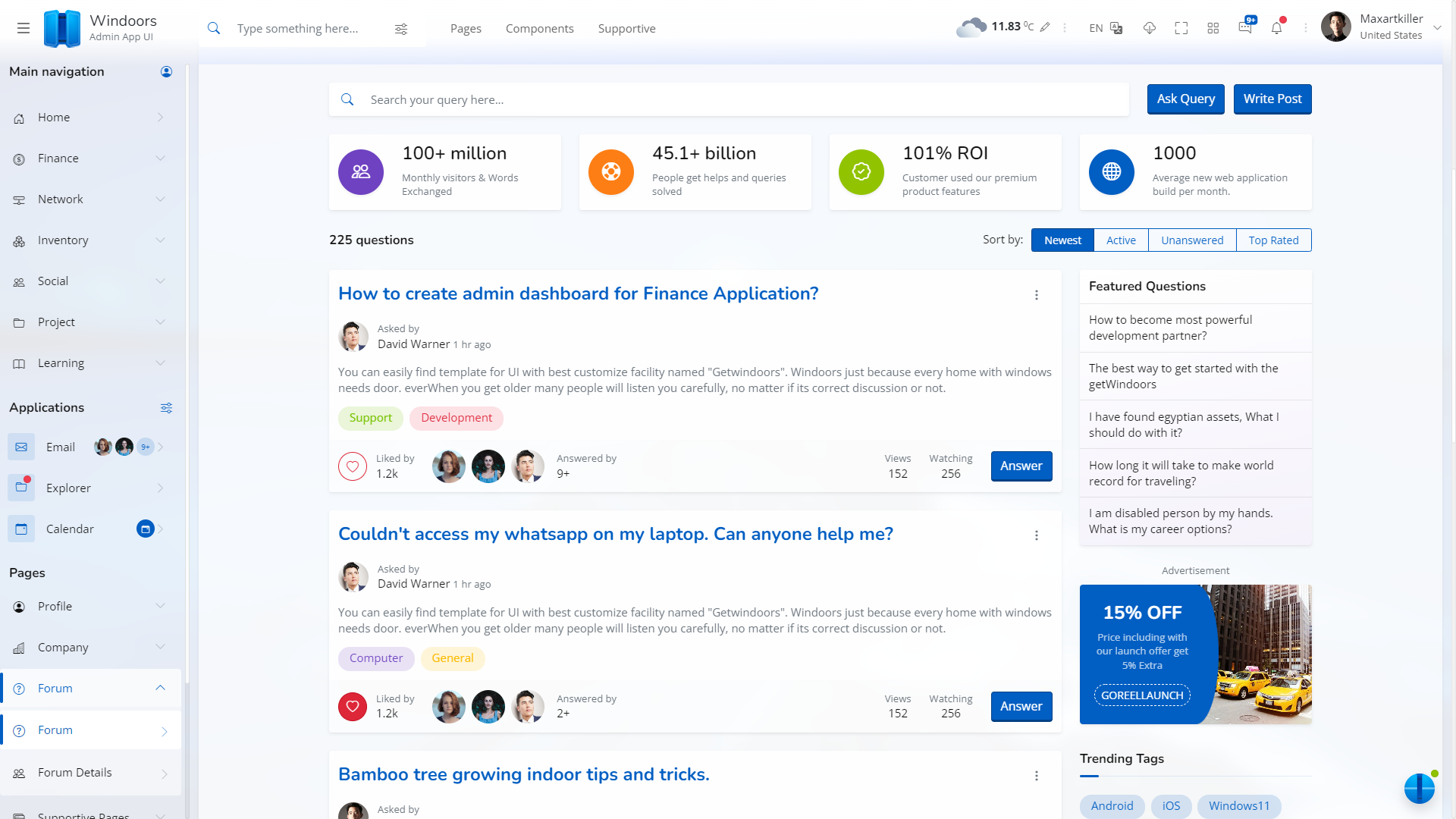
Task: Click the language translate icon
Action: click(1116, 28)
